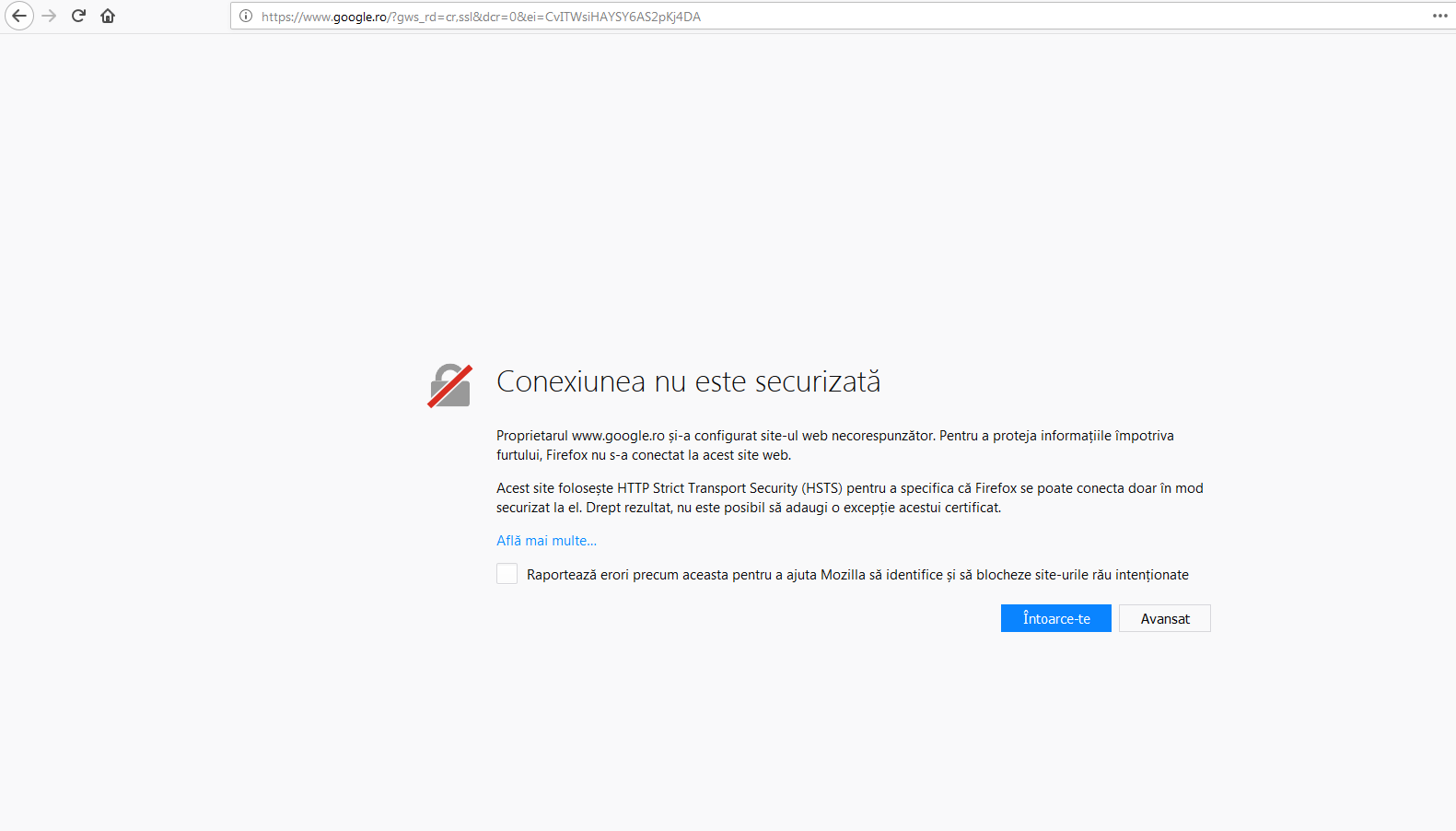Select the heading 'Conexiunea nu este securizată'
This screenshot has height=831, width=1456.
coord(688,381)
